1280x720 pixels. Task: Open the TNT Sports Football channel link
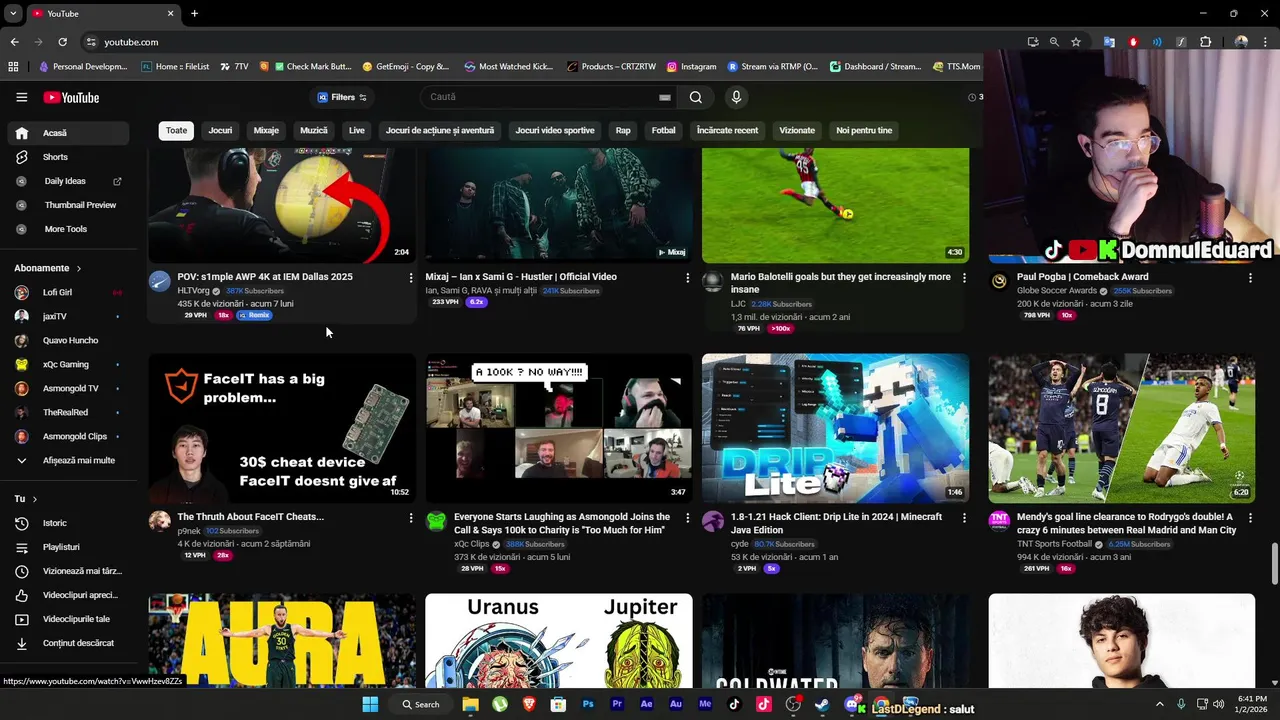pyautogui.click(x=1054, y=544)
